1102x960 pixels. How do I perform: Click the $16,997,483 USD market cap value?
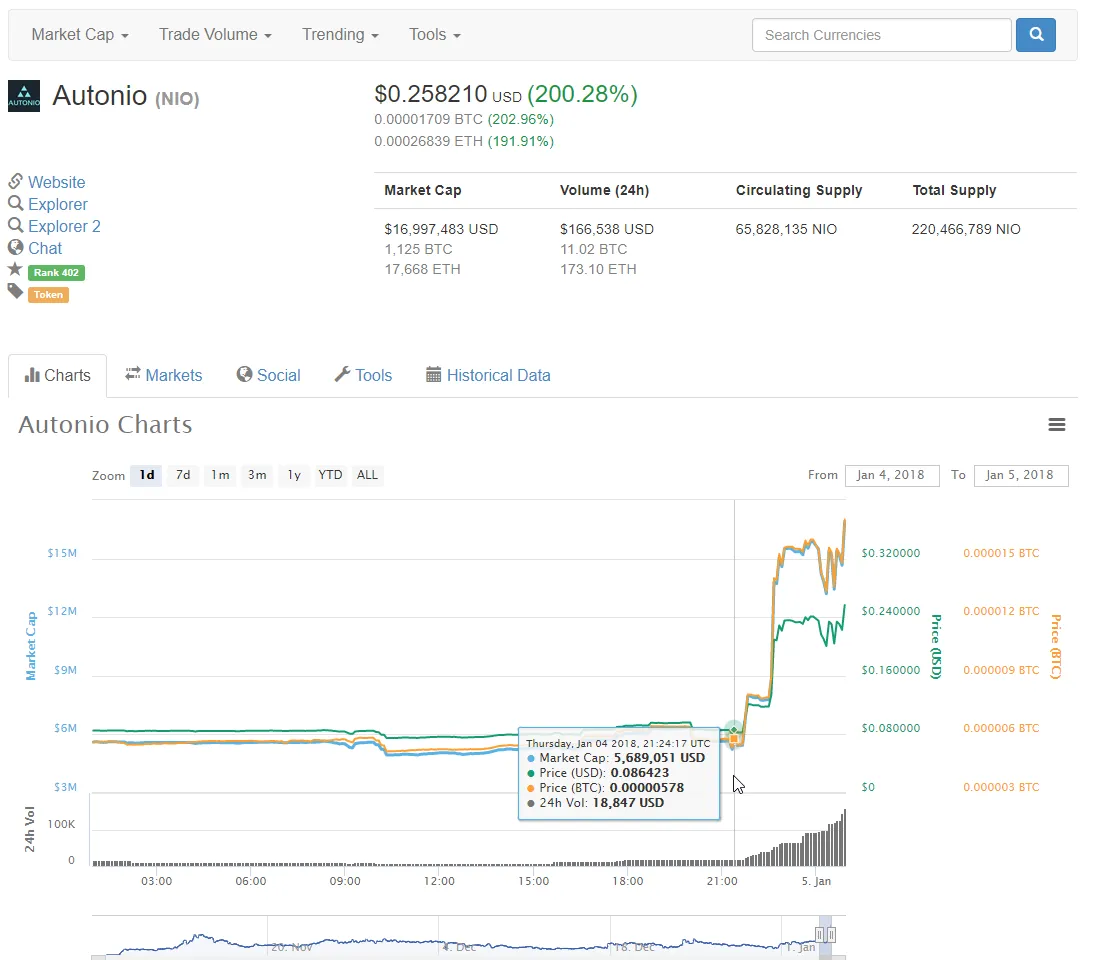click(441, 229)
